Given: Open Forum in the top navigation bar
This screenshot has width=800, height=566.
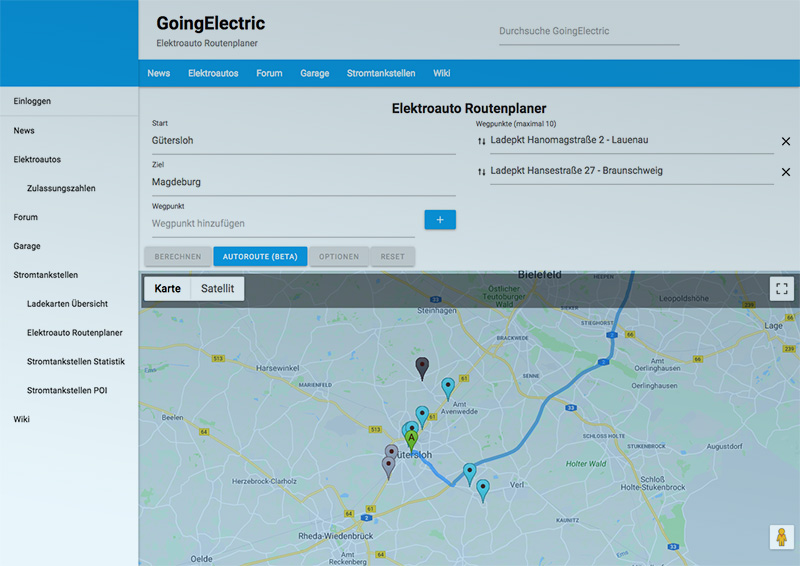Looking at the screenshot, I should (269, 73).
